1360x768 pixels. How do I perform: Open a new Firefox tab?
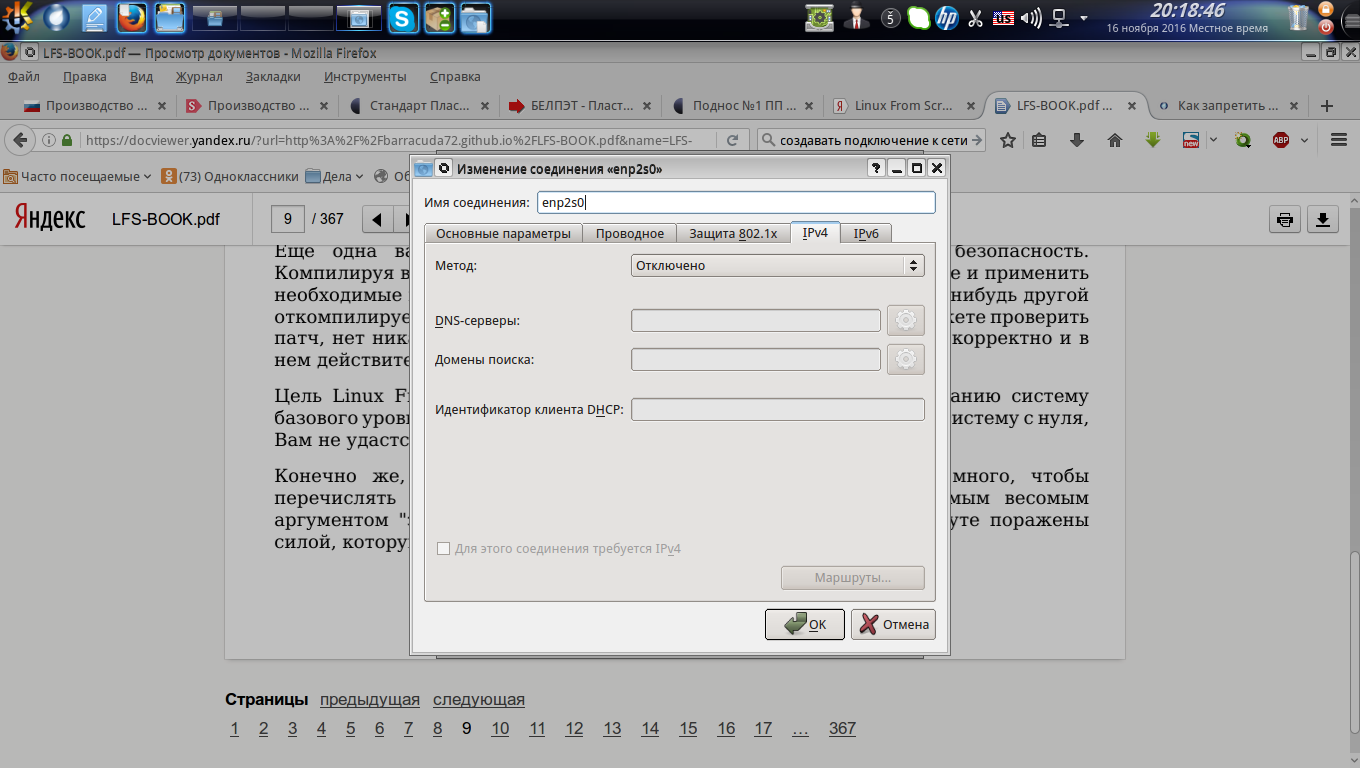point(1327,105)
